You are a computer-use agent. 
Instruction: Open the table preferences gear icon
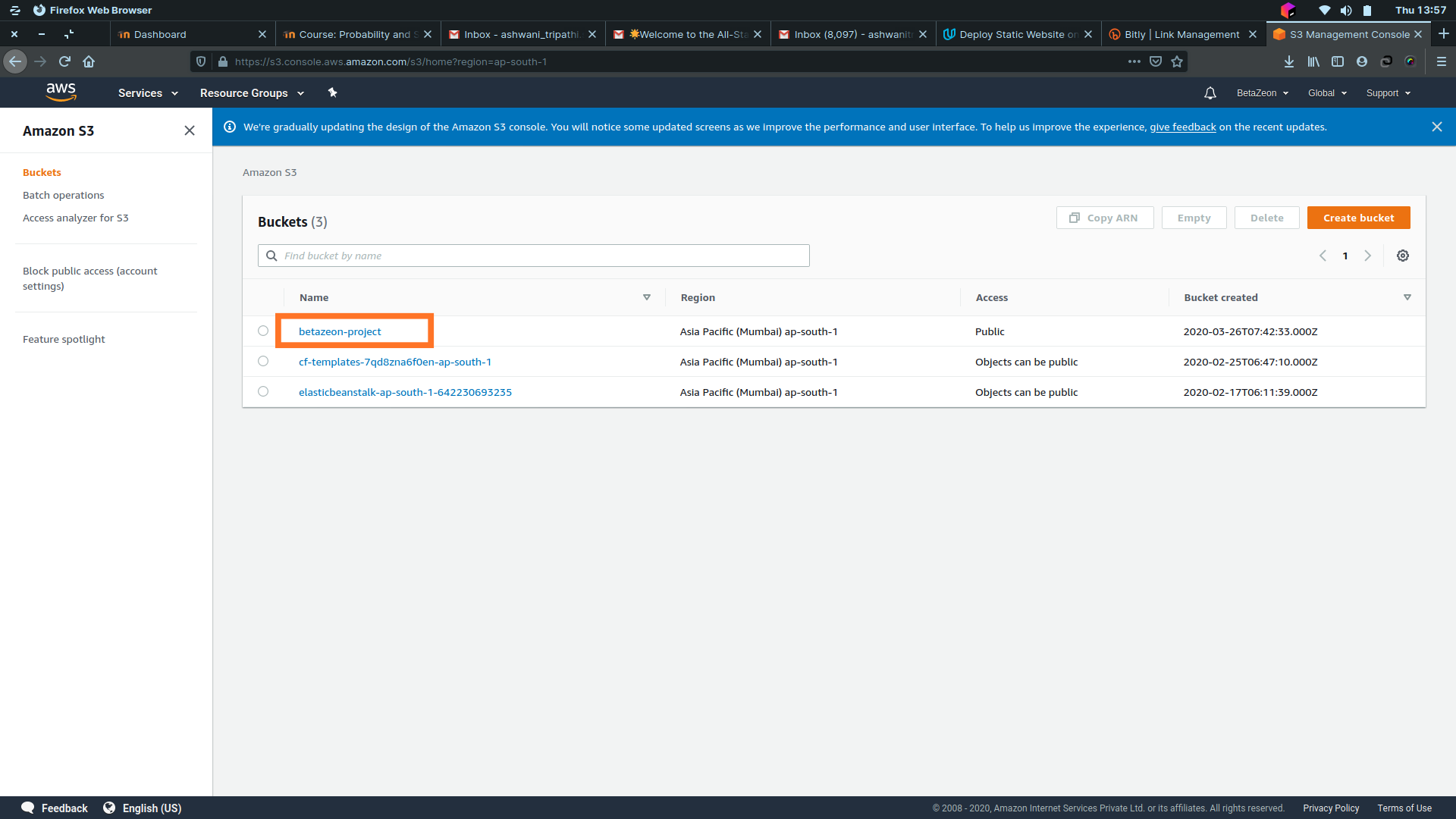pos(1403,256)
